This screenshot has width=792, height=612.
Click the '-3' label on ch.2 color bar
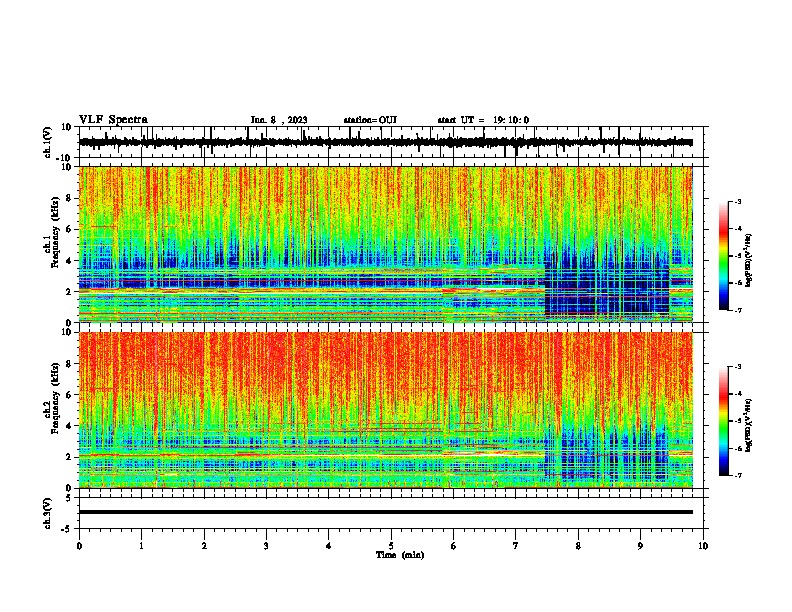pyautogui.click(x=738, y=367)
